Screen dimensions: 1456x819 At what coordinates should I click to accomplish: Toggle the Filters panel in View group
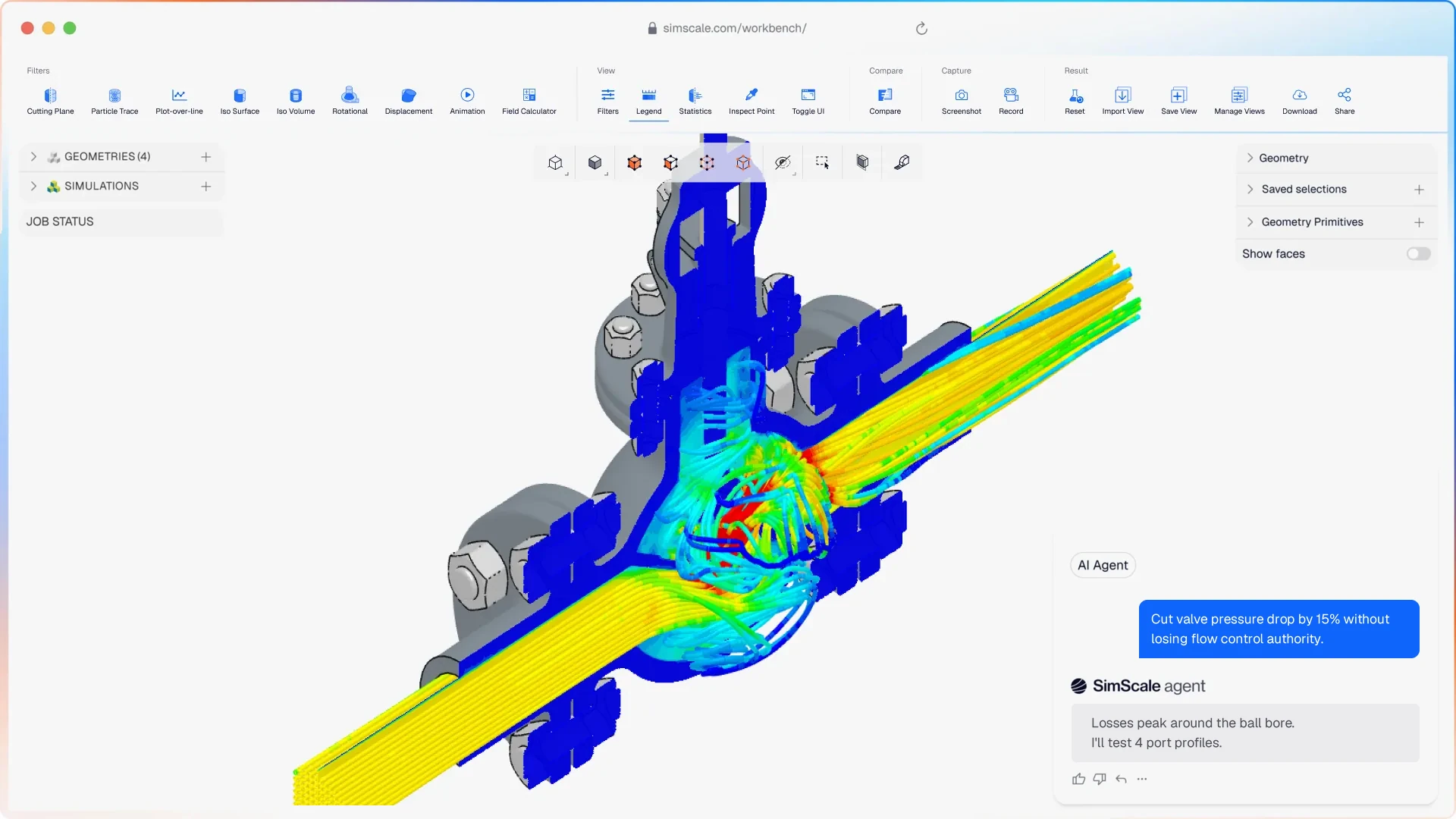608,101
